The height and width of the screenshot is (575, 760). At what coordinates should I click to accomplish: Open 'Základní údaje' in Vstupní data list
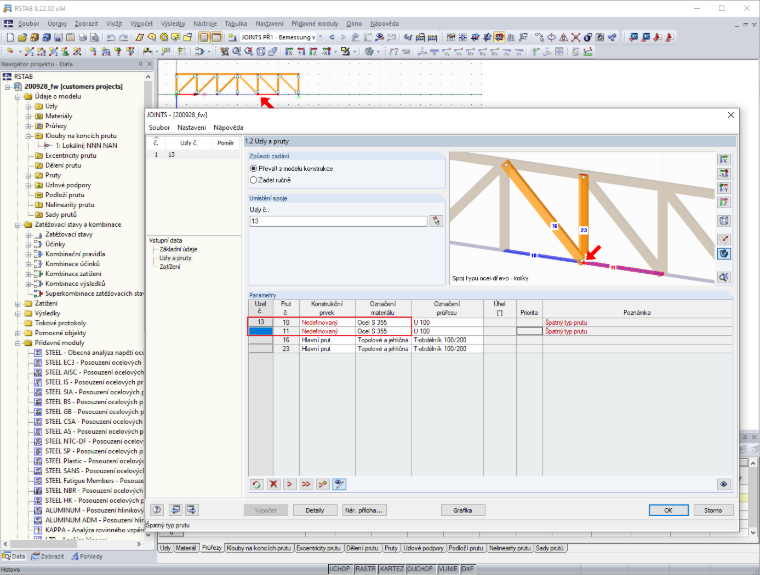pos(178,249)
